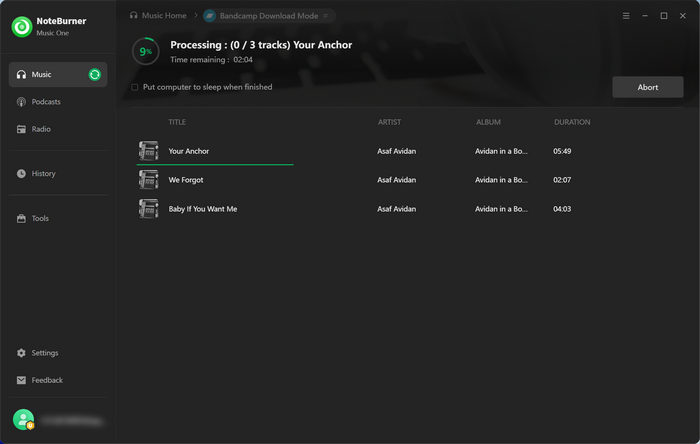Close the NoteBurner window
Screen dimensions: 700x444
tap(683, 16)
